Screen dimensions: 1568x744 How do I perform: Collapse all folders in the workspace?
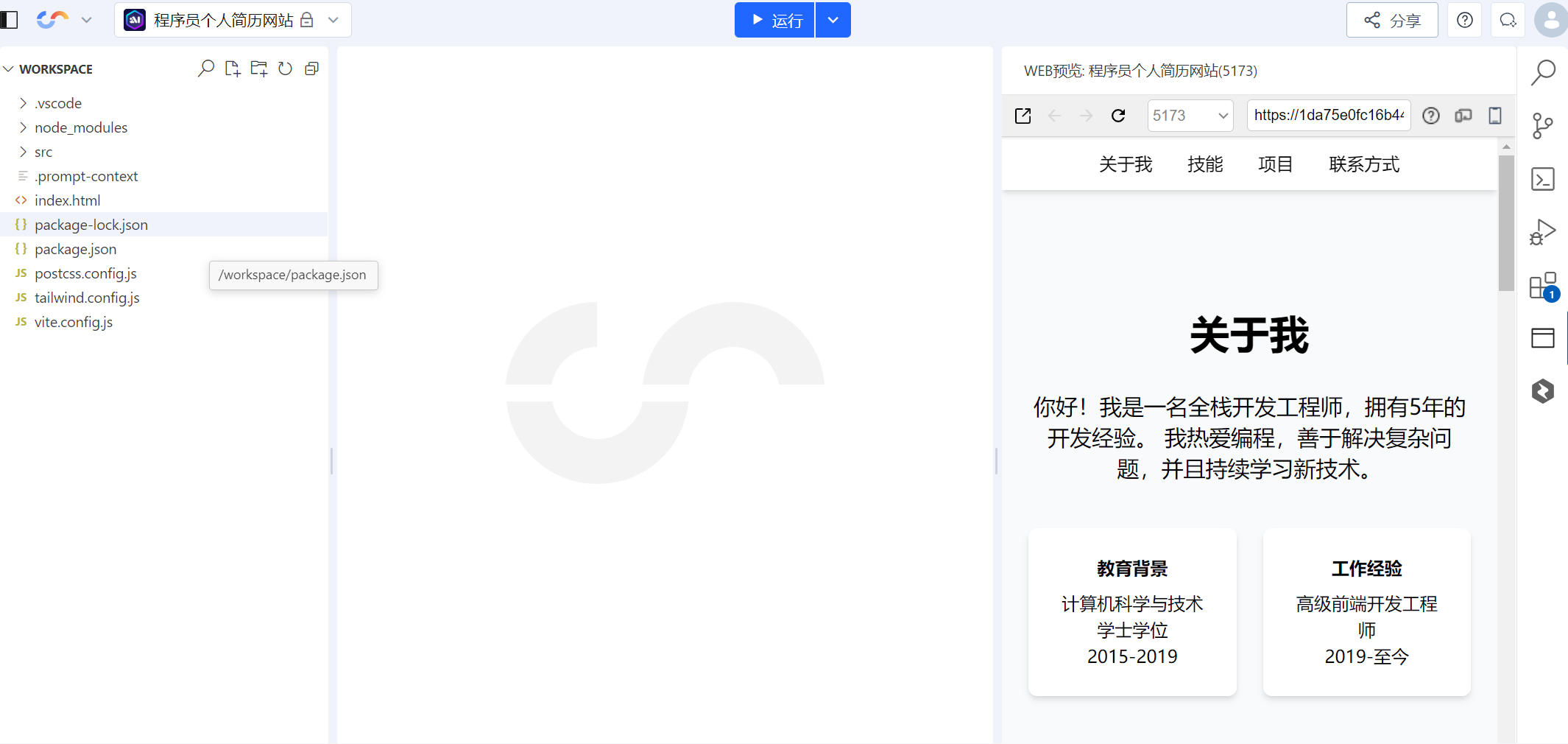tap(312, 69)
